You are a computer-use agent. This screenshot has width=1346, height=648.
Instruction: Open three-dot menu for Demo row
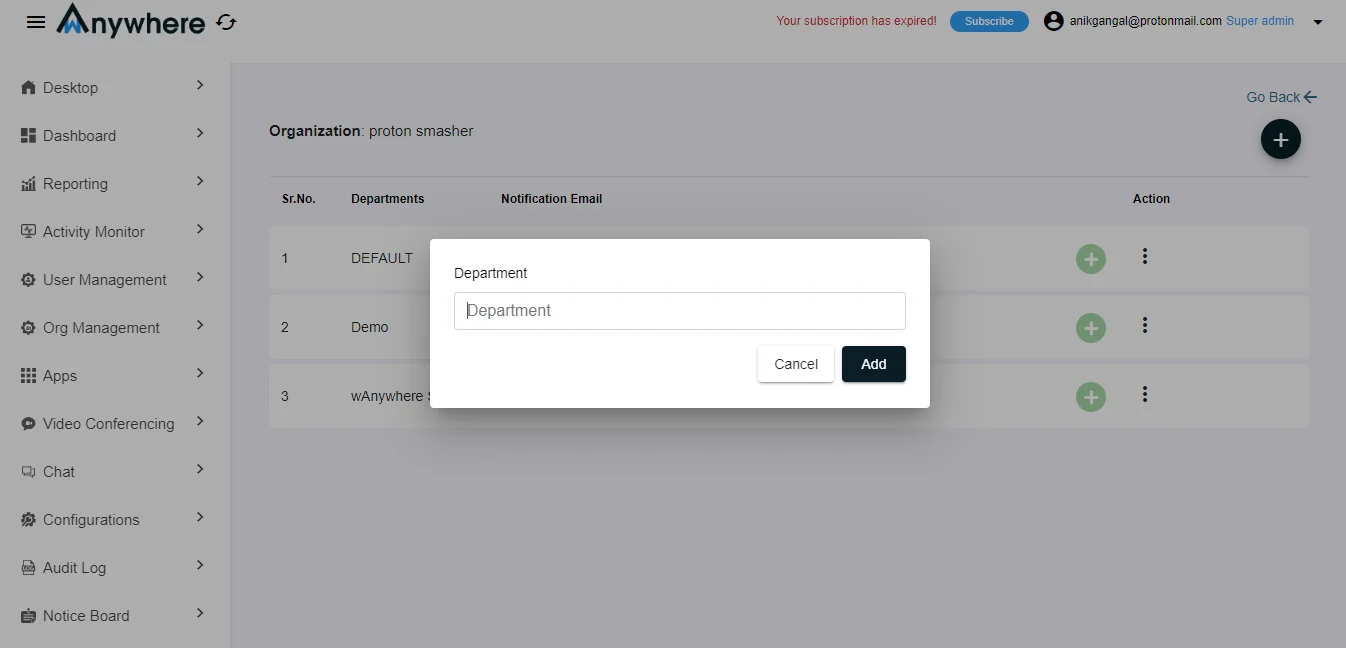click(x=1145, y=326)
